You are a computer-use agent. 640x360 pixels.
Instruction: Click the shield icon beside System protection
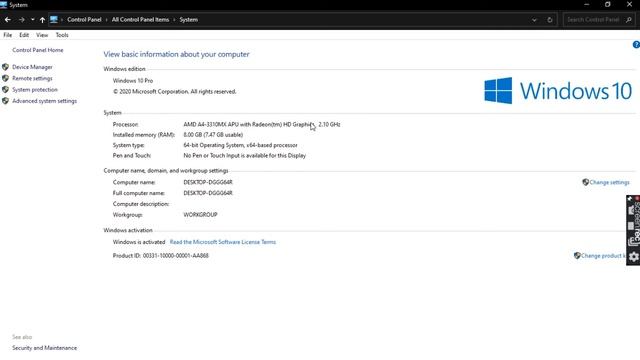pos(5,90)
